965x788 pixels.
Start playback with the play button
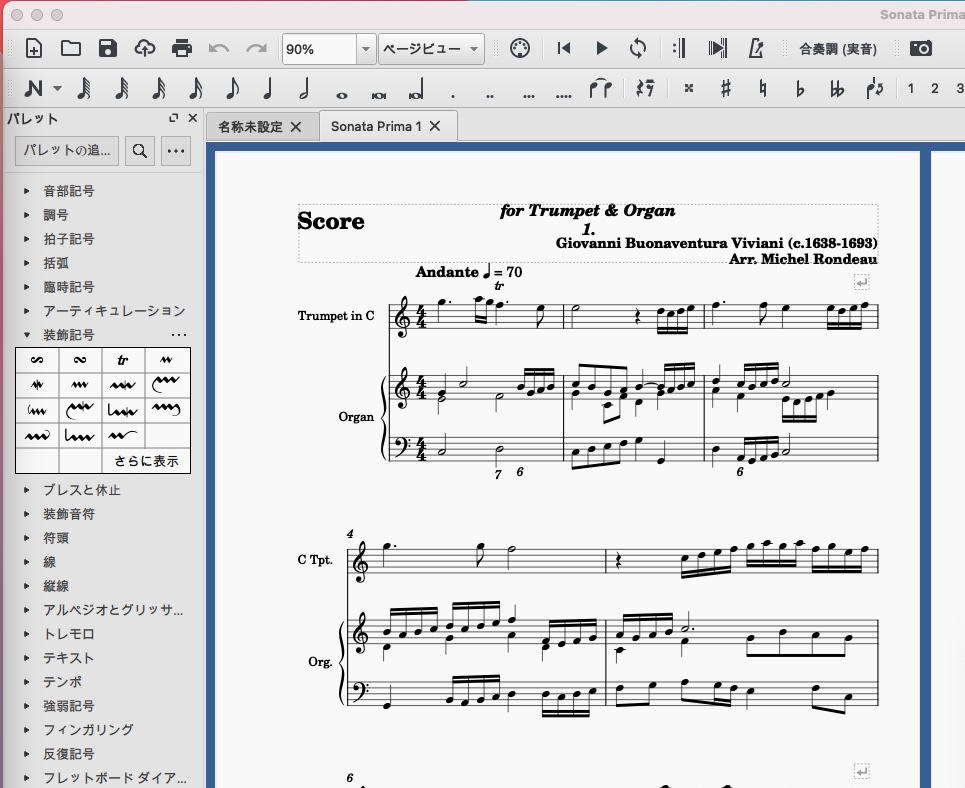click(601, 48)
